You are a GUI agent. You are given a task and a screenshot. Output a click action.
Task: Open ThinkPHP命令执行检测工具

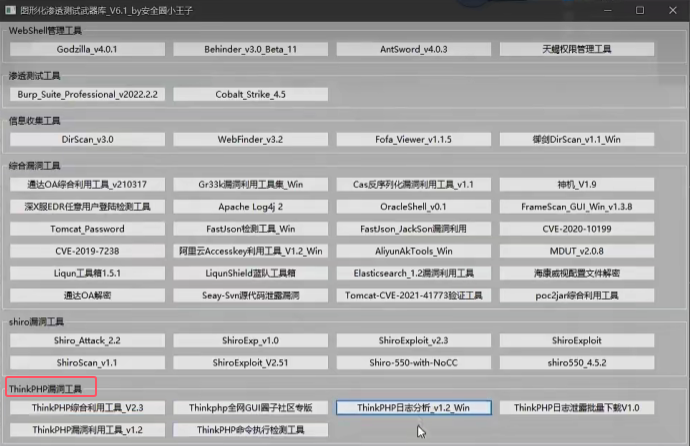(250, 430)
